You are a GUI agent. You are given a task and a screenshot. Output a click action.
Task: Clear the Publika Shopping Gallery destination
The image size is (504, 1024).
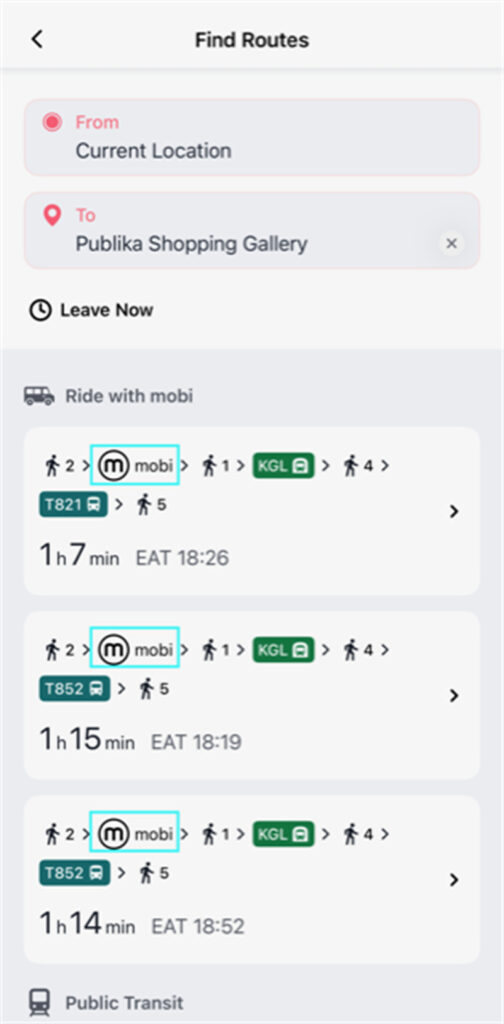coord(451,244)
